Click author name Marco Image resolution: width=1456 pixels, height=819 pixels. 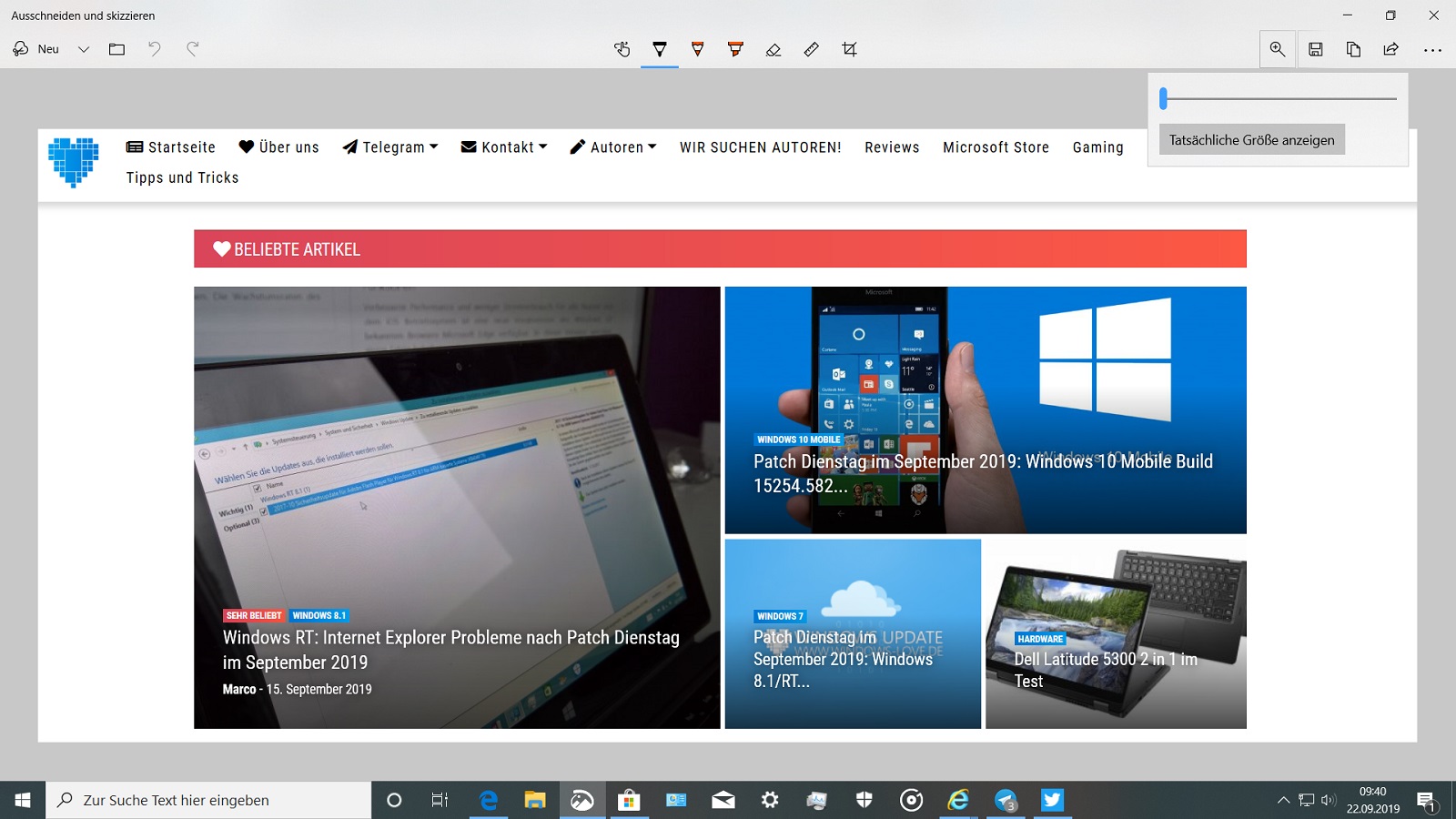(x=239, y=689)
